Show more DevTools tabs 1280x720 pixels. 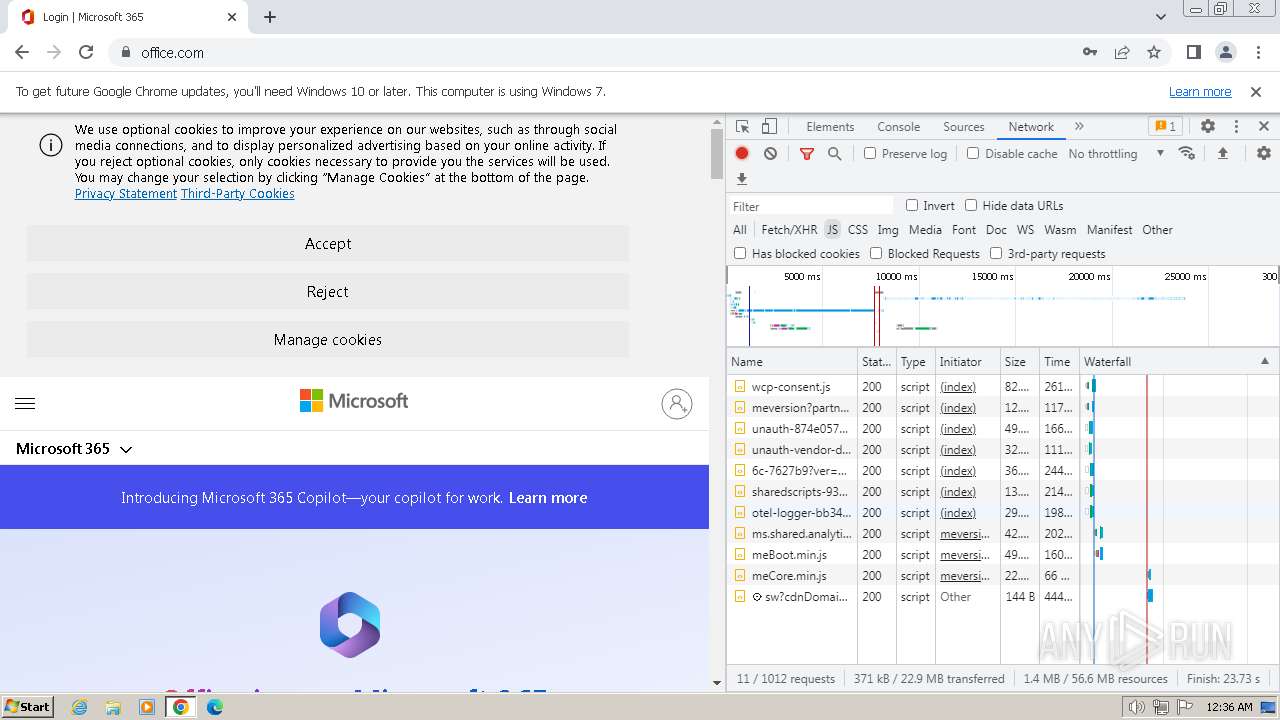(1079, 127)
